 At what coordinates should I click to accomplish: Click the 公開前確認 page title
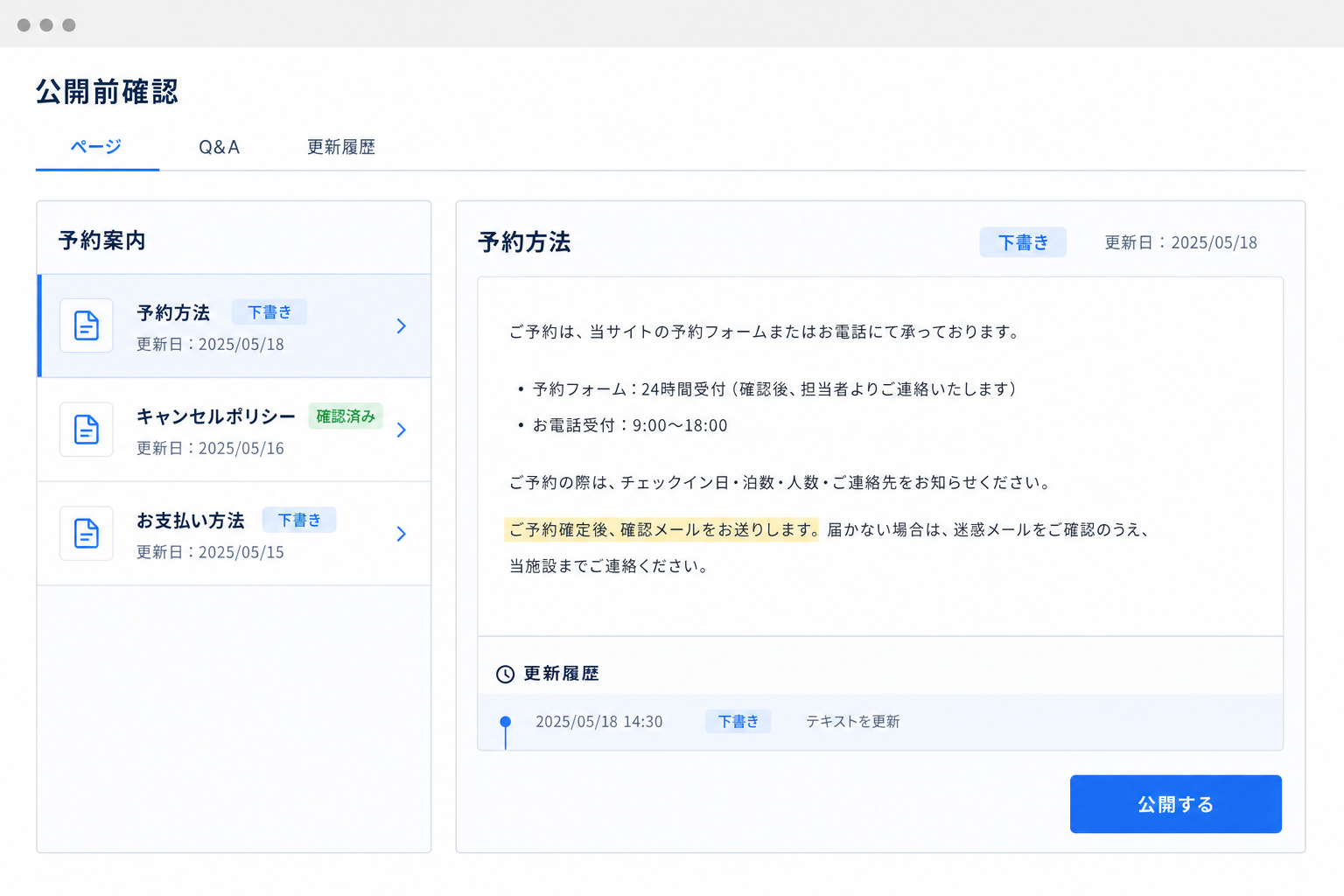tap(107, 92)
